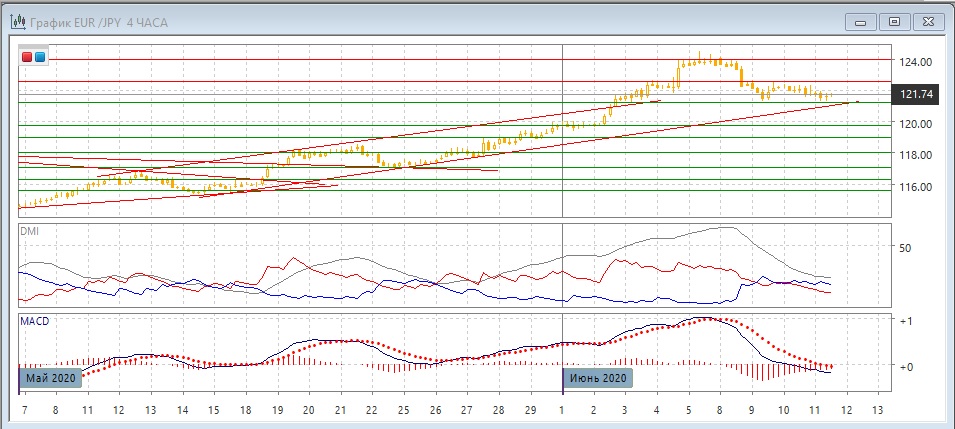Minimize the EUR/JPY chart window

[x=861, y=21]
